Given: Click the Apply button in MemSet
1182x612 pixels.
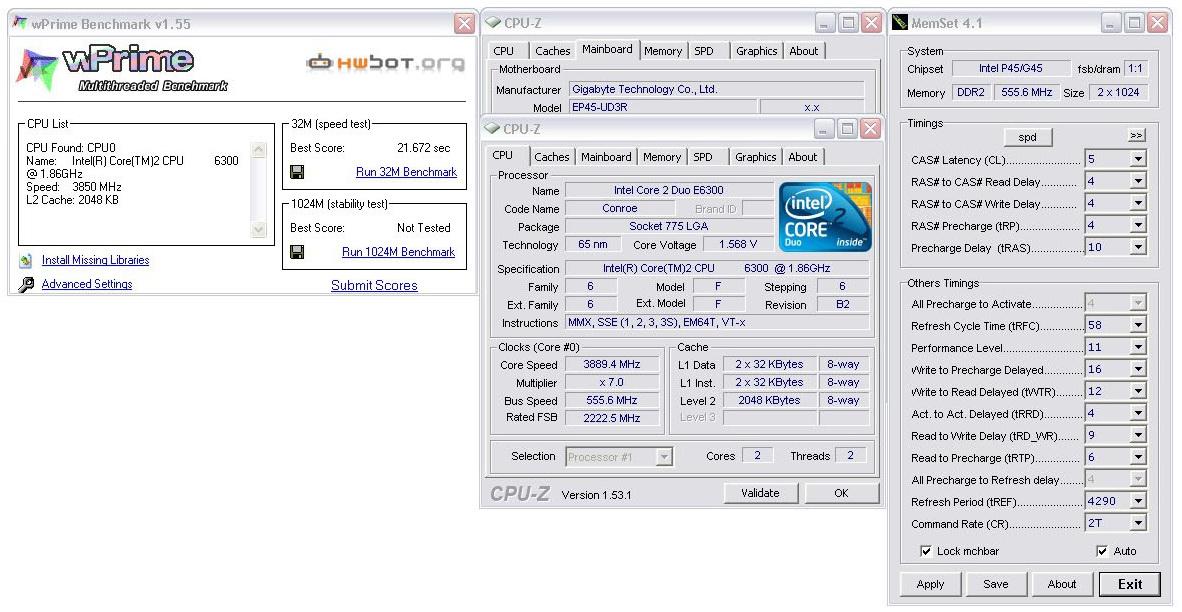Looking at the screenshot, I should pyautogui.click(x=930, y=584).
